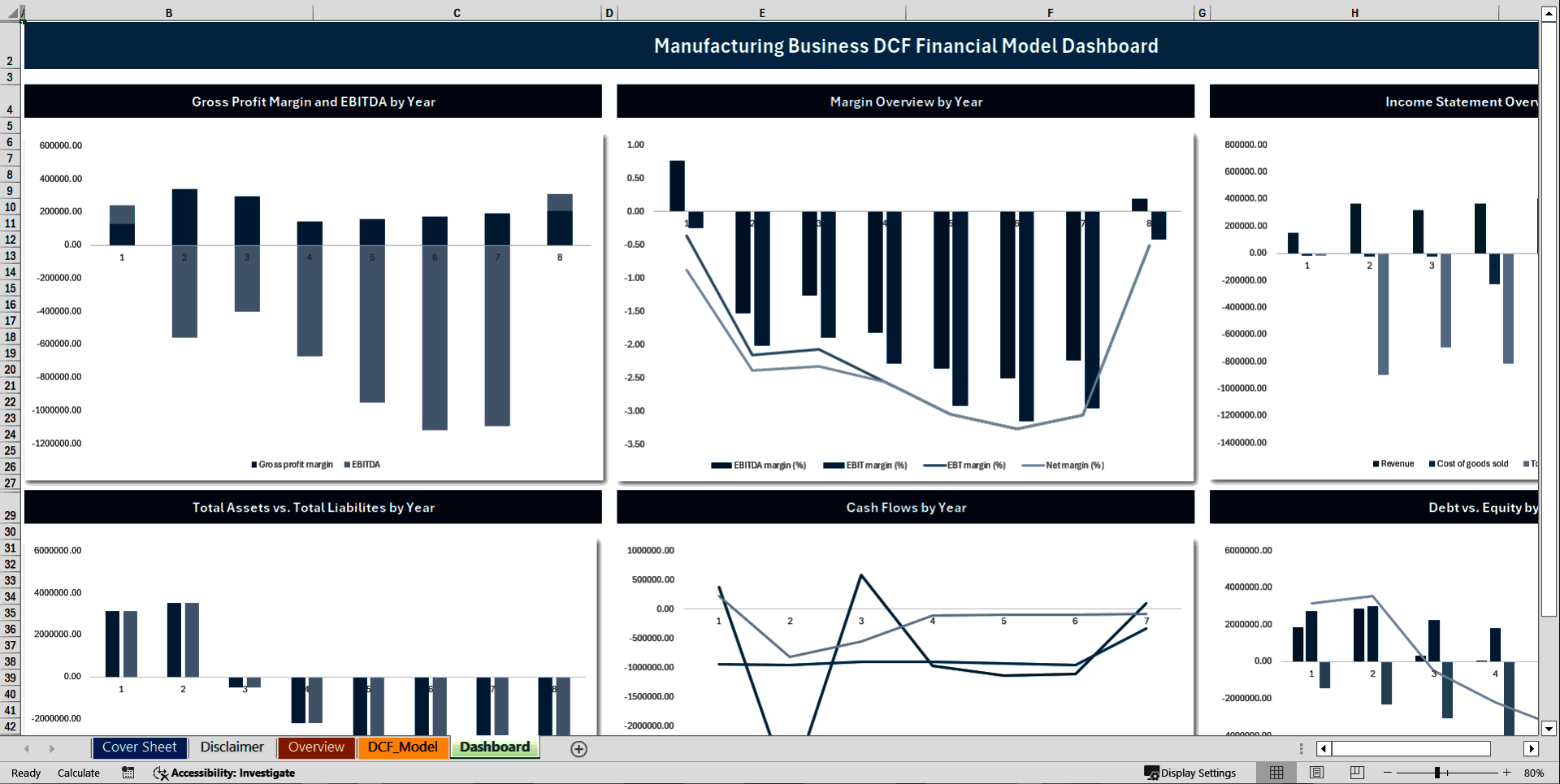Enable Page Break Preview view
The height and width of the screenshot is (784, 1560).
pos(1355,773)
